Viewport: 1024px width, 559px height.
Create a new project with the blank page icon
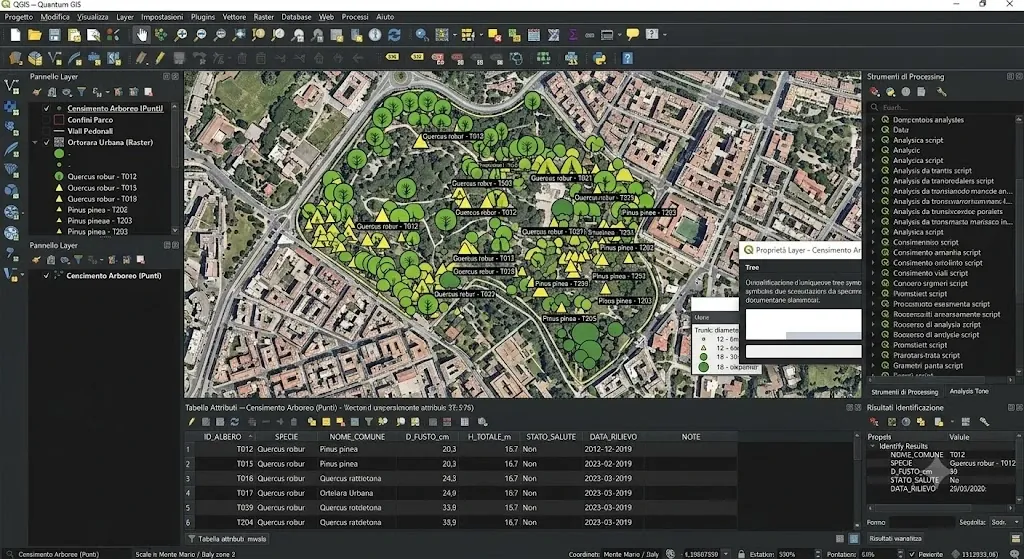(x=15, y=35)
